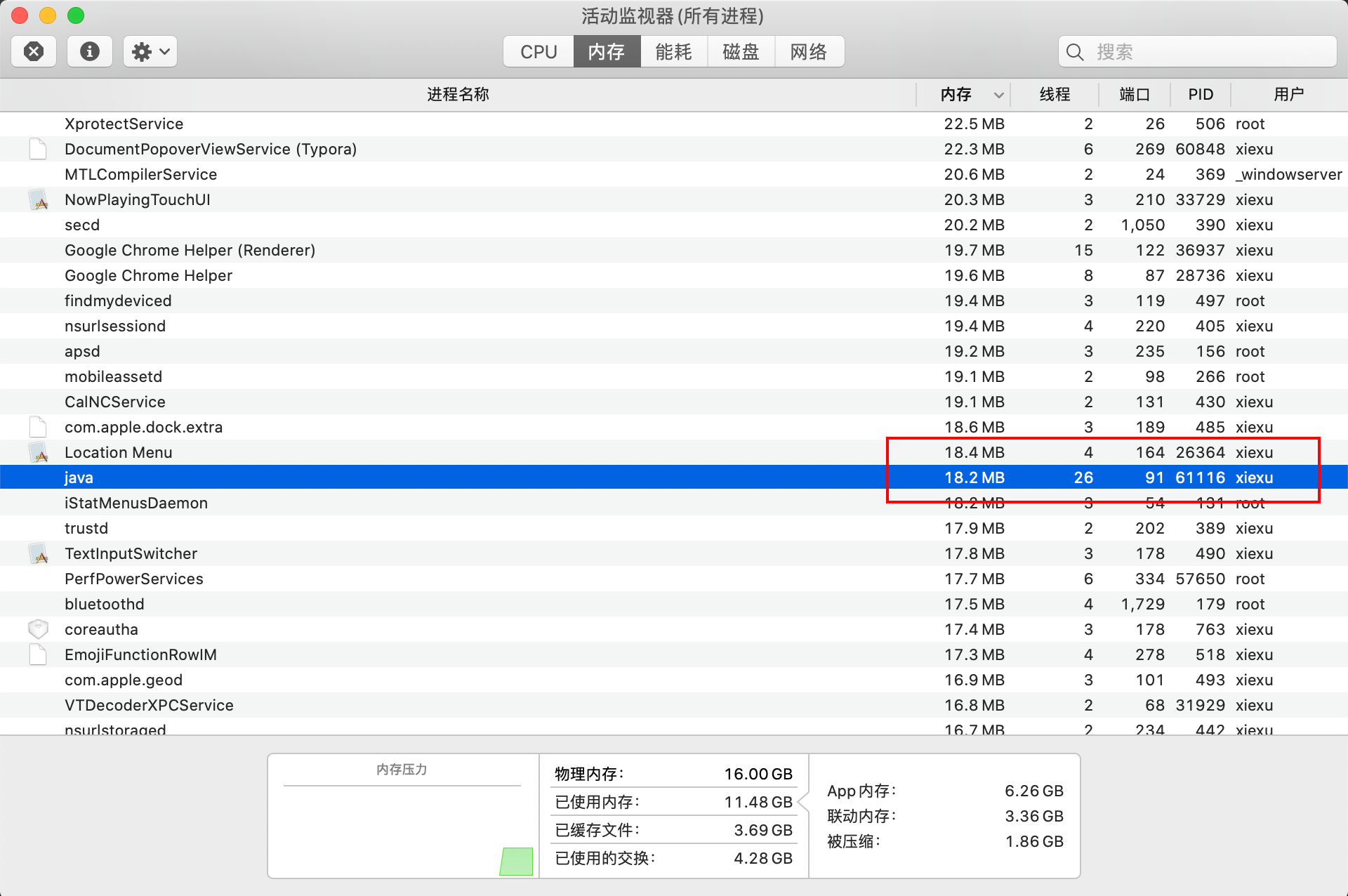Click the Location Menu app icon
The height and width of the screenshot is (896, 1348).
click(39, 453)
